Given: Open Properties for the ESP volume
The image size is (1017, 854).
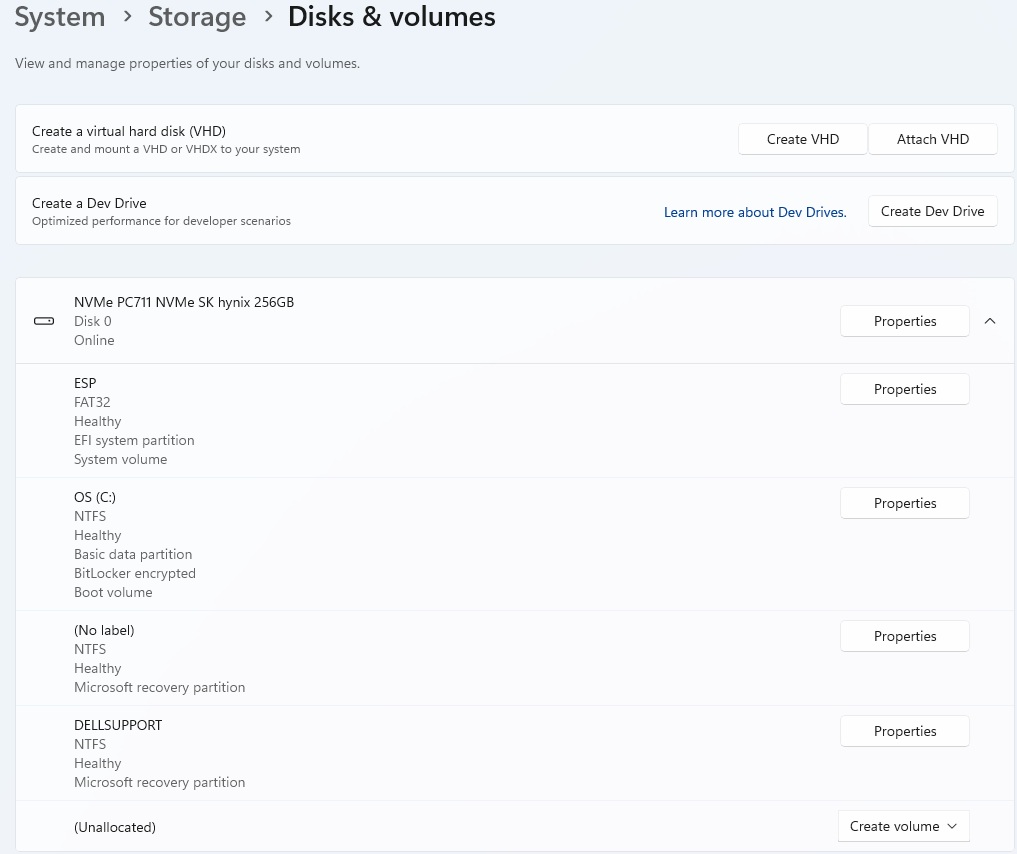Looking at the screenshot, I should click(x=904, y=389).
